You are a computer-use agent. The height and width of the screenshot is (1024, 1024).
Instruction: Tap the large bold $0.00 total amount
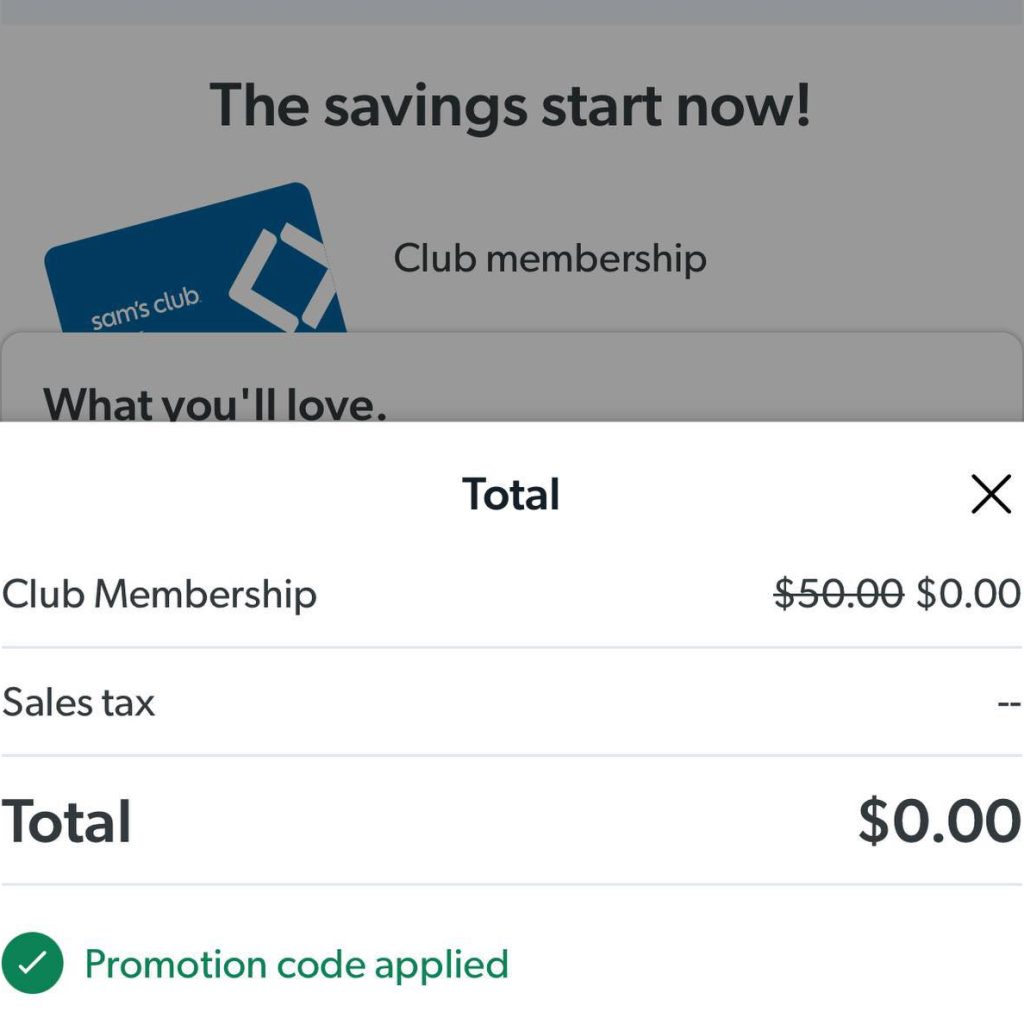(x=939, y=820)
